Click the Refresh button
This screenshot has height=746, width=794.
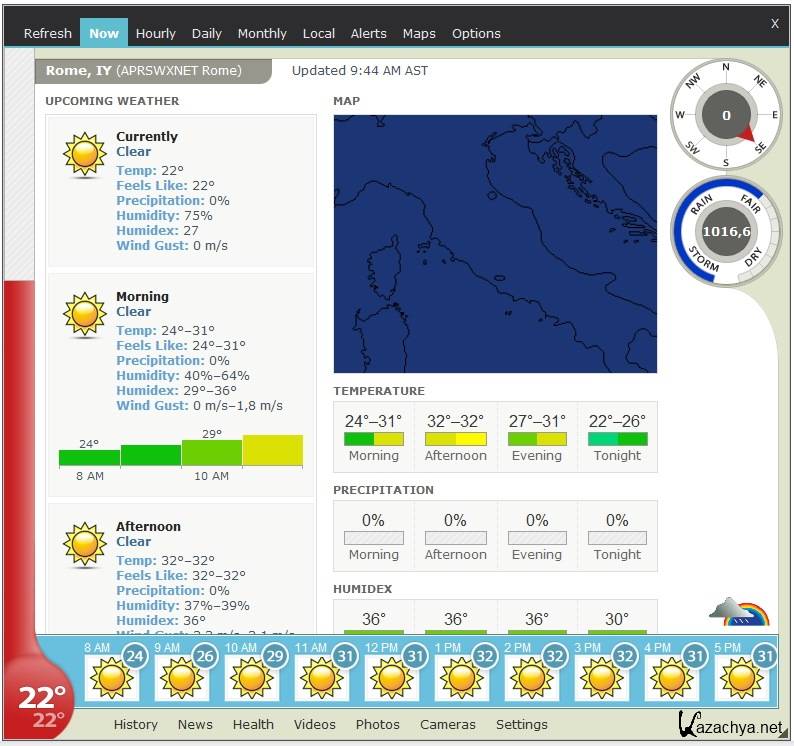coord(47,33)
